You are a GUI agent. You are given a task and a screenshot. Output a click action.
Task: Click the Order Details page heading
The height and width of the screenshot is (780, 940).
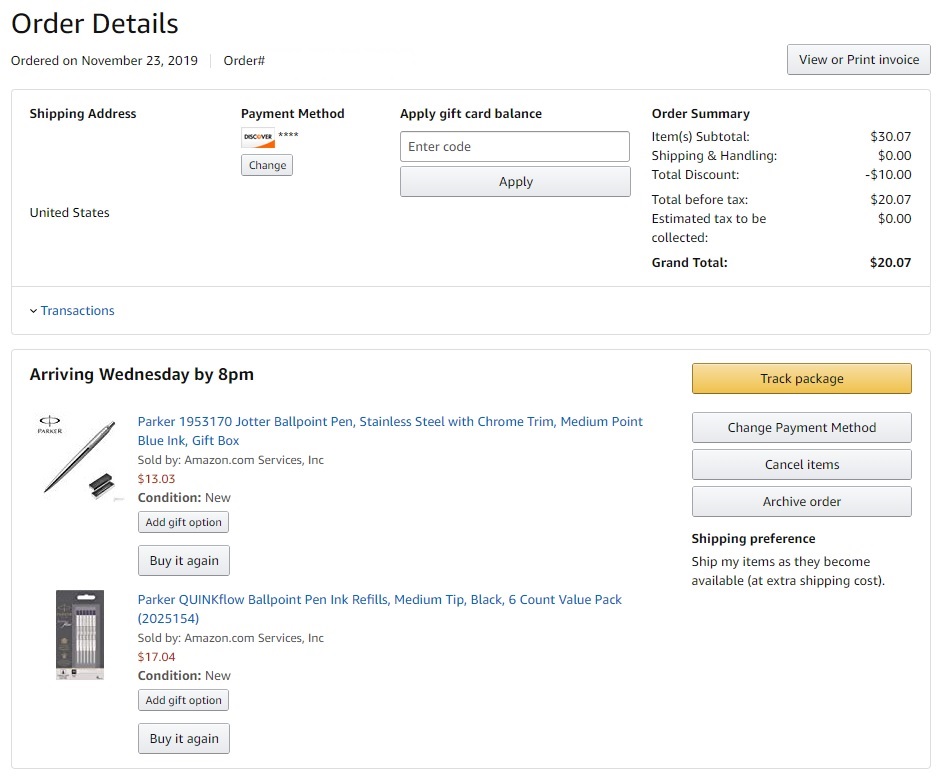click(x=95, y=23)
